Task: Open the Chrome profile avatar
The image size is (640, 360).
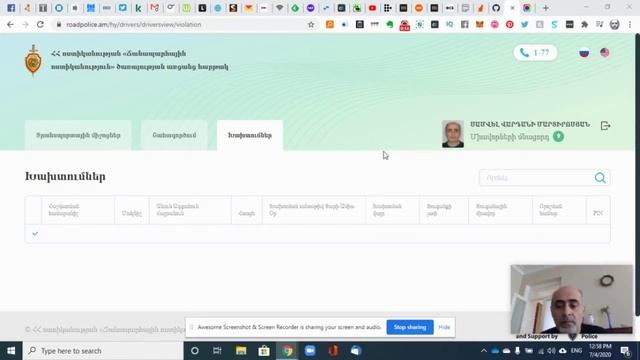Action: point(614,24)
